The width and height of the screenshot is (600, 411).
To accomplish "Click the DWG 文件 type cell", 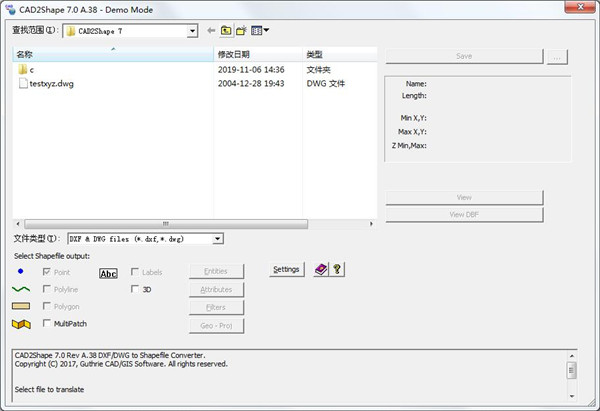I will click(x=326, y=83).
